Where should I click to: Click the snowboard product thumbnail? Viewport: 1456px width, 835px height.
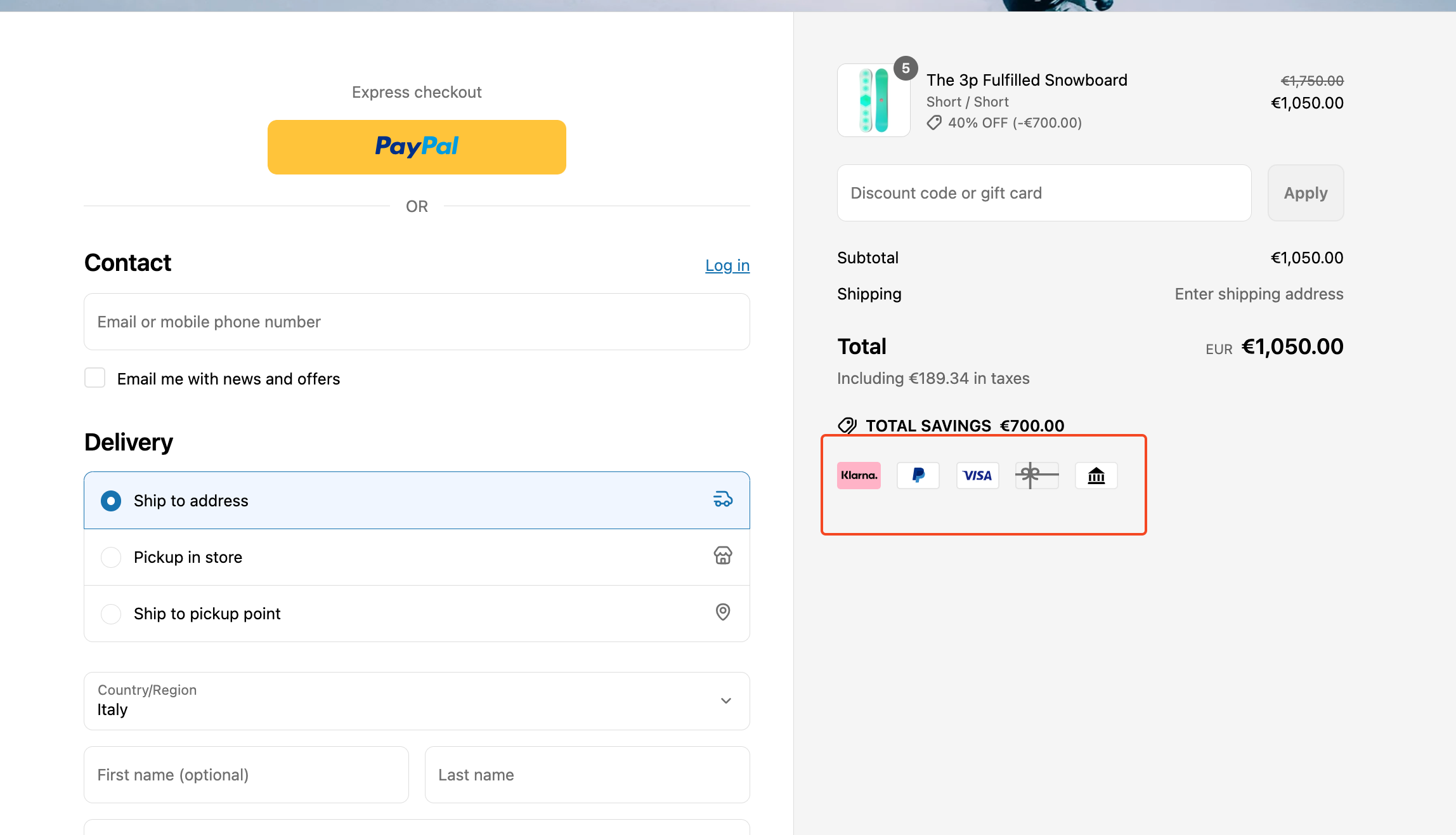point(874,100)
